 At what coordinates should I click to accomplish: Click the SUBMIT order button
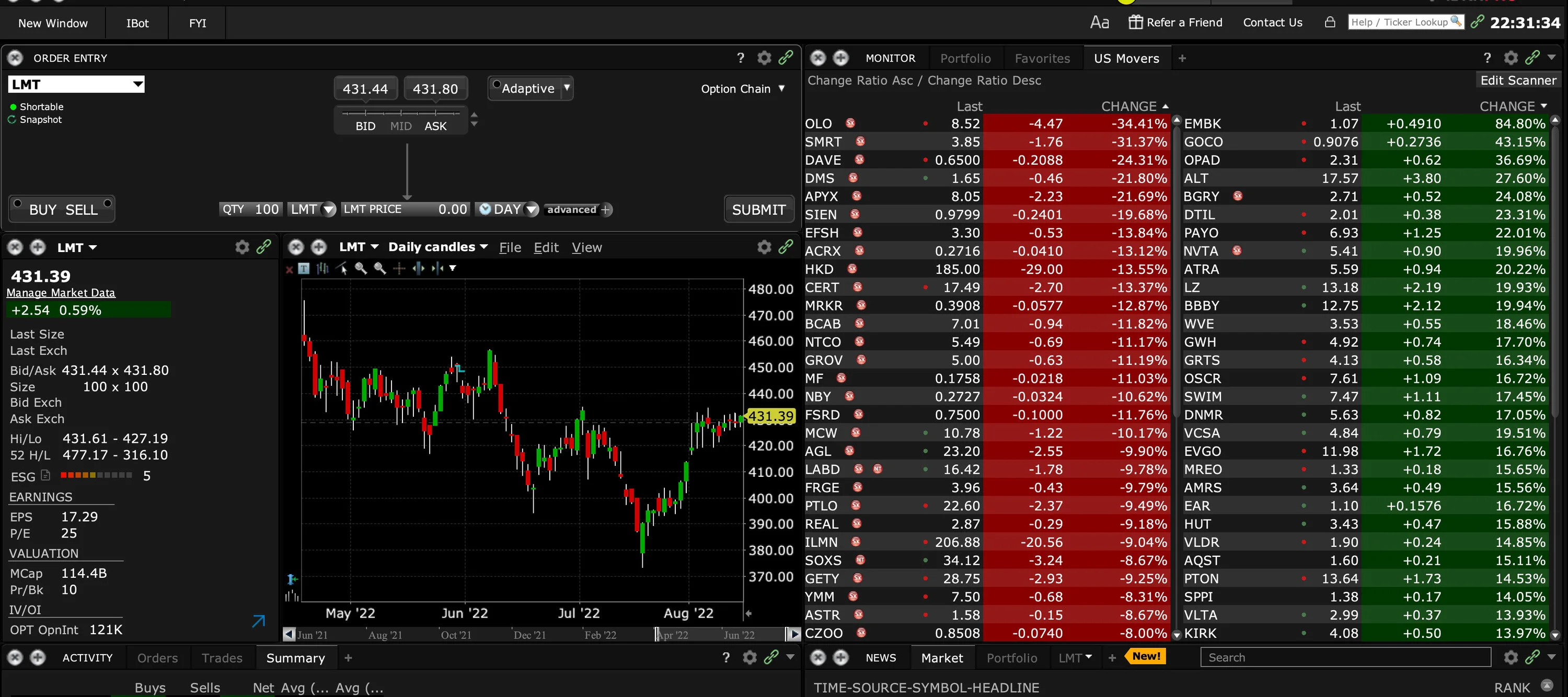click(x=758, y=209)
